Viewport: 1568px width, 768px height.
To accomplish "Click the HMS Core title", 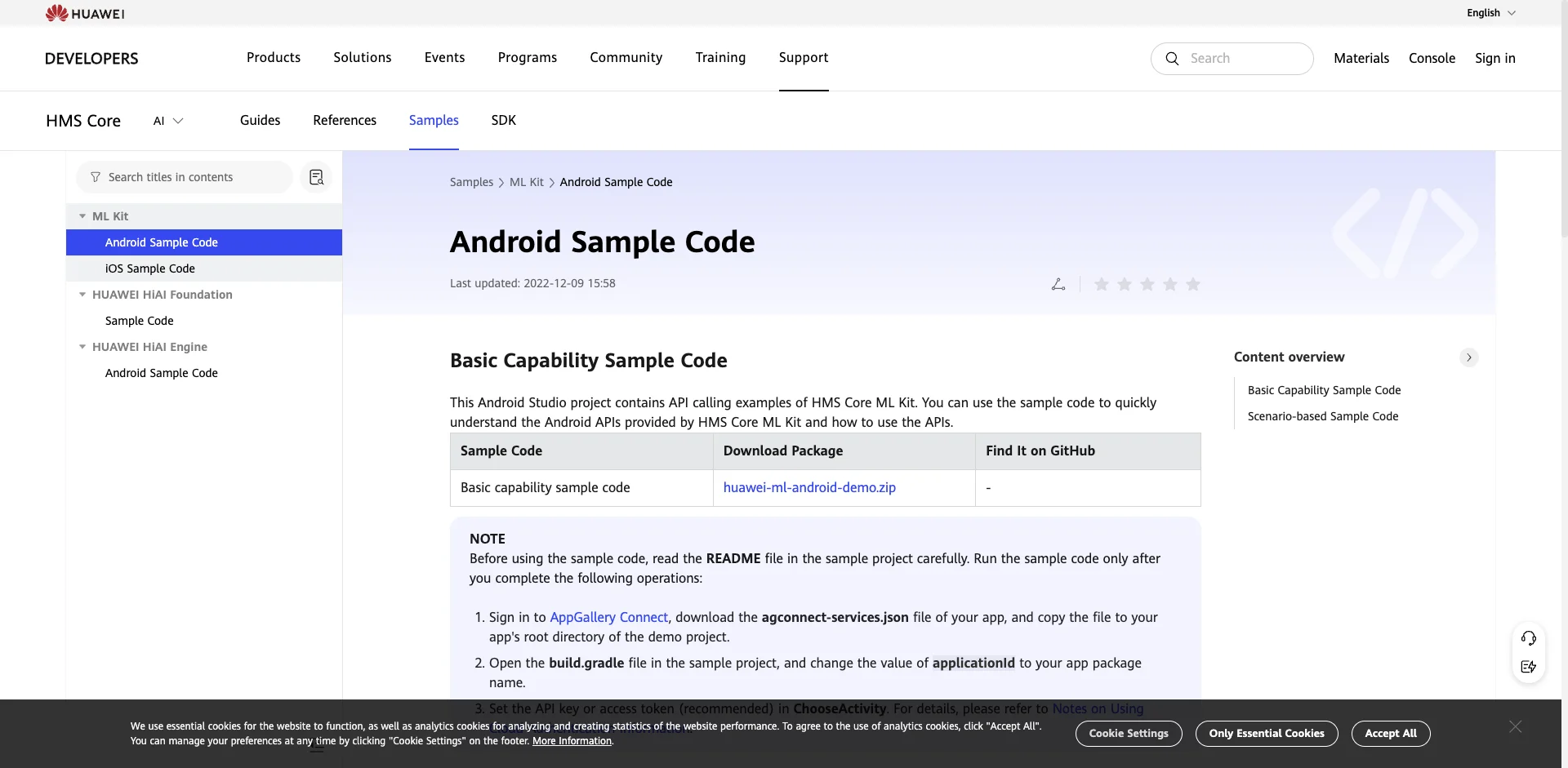I will tap(83, 121).
